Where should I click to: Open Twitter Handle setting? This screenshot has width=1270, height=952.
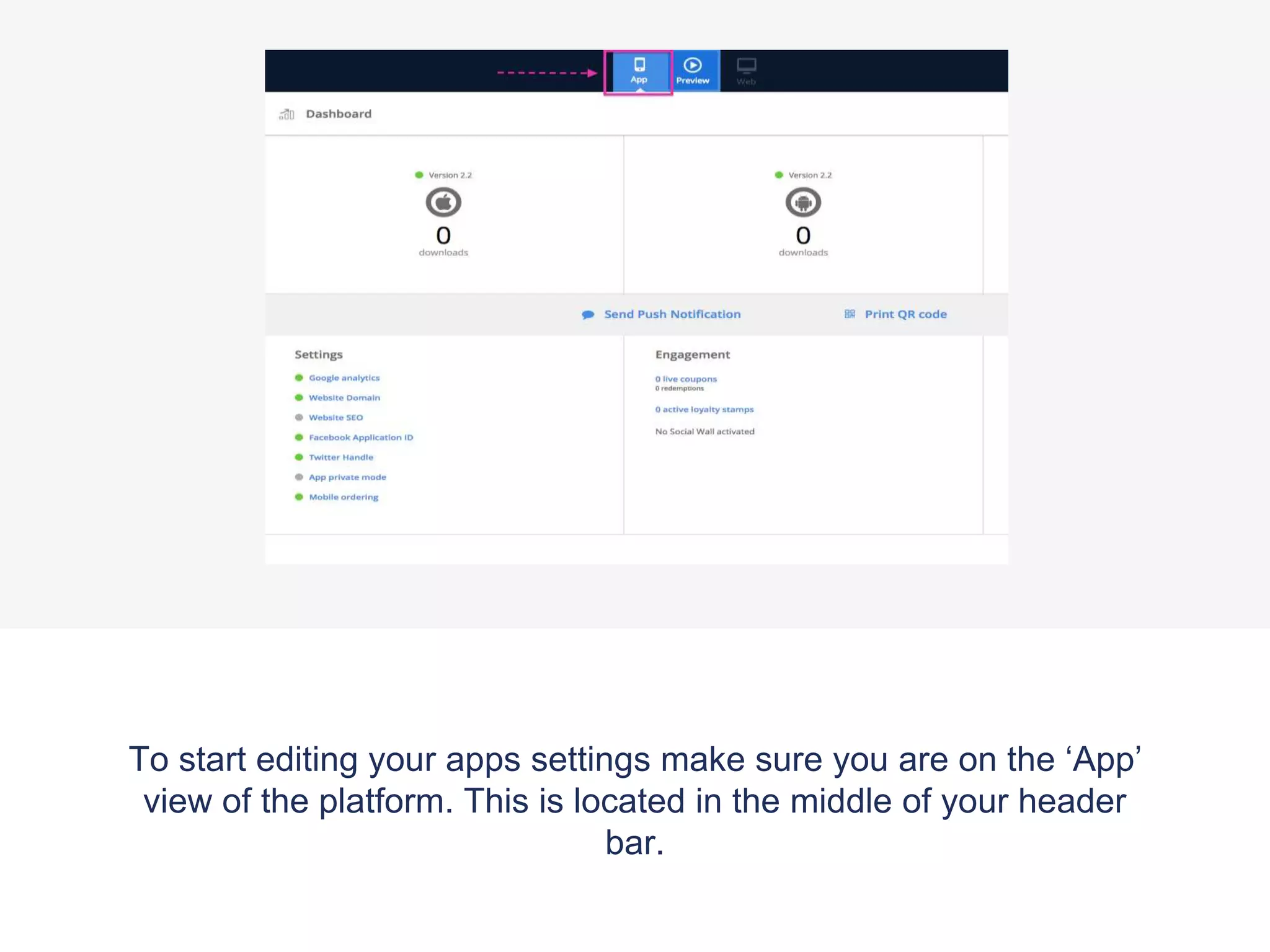coord(341,457)
